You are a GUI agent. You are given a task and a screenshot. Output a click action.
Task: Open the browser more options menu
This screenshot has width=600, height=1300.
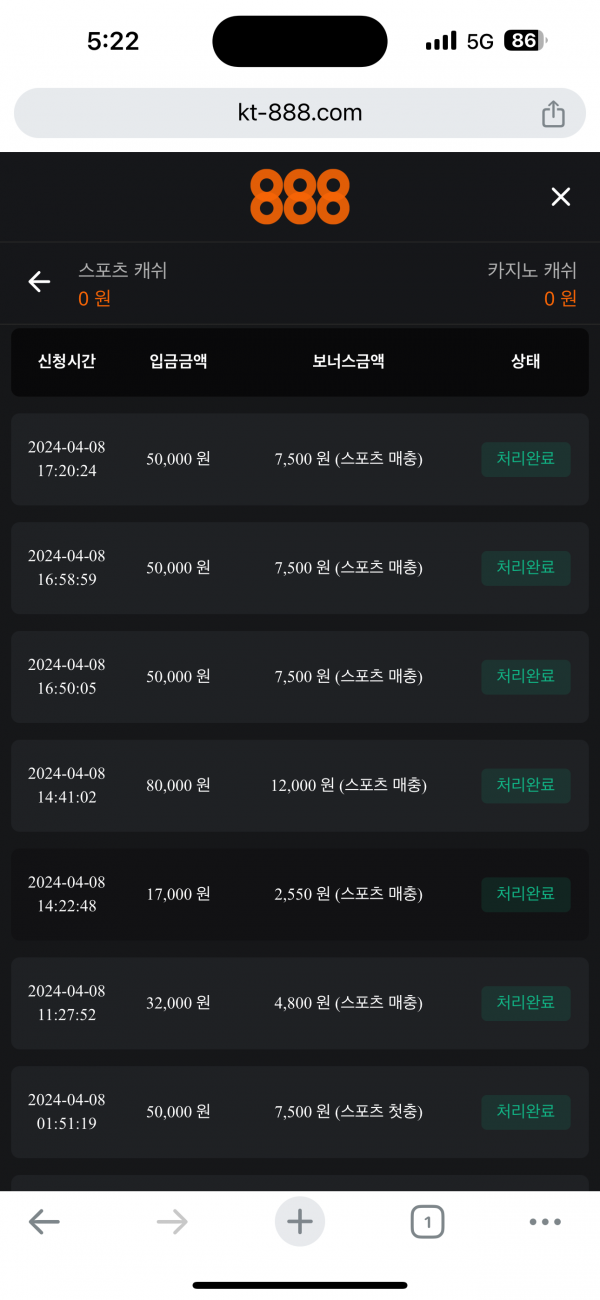(545, 1221)
